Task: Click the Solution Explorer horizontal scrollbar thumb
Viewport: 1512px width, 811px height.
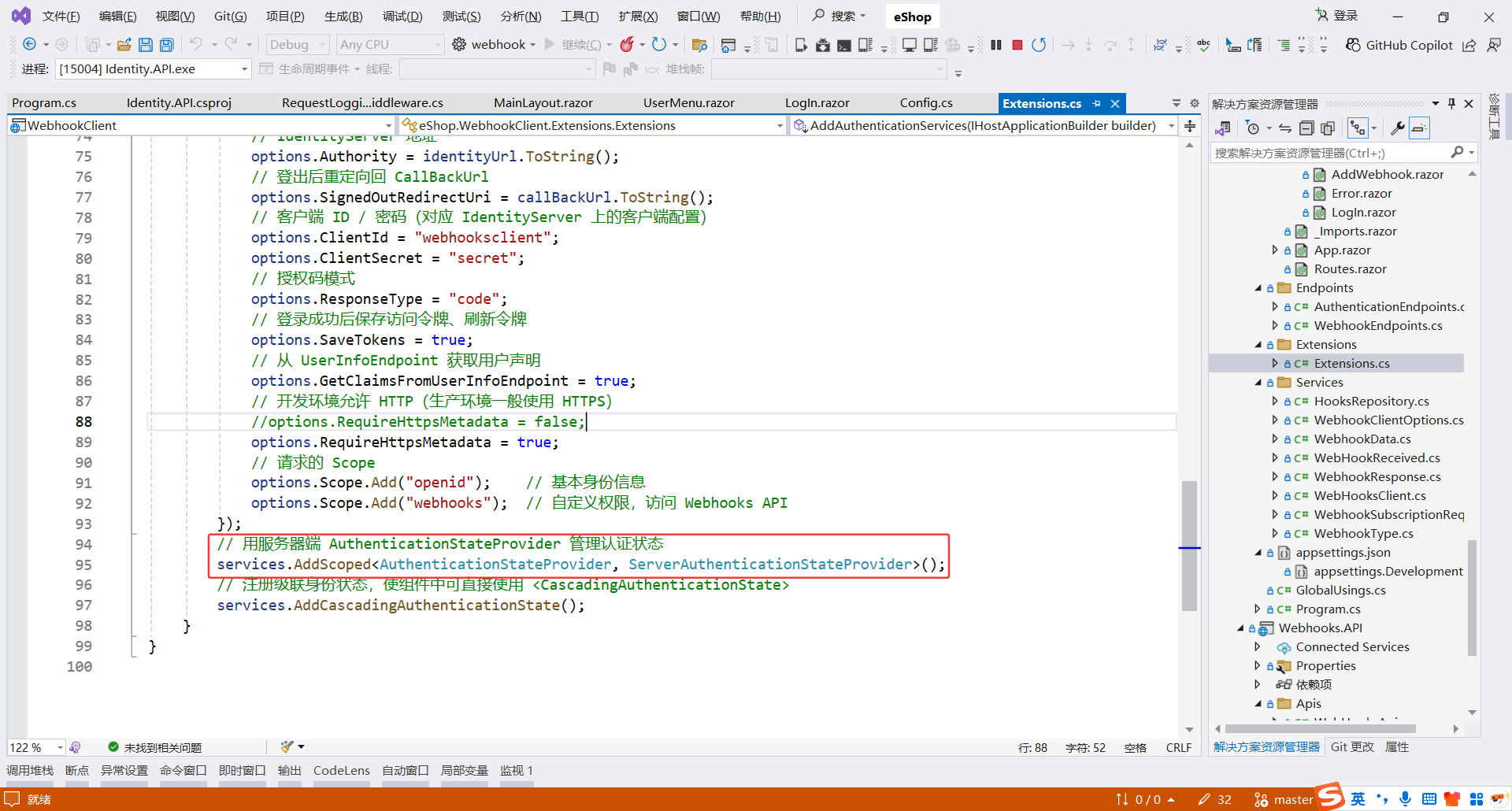Action: click(x=1321, y=728)
